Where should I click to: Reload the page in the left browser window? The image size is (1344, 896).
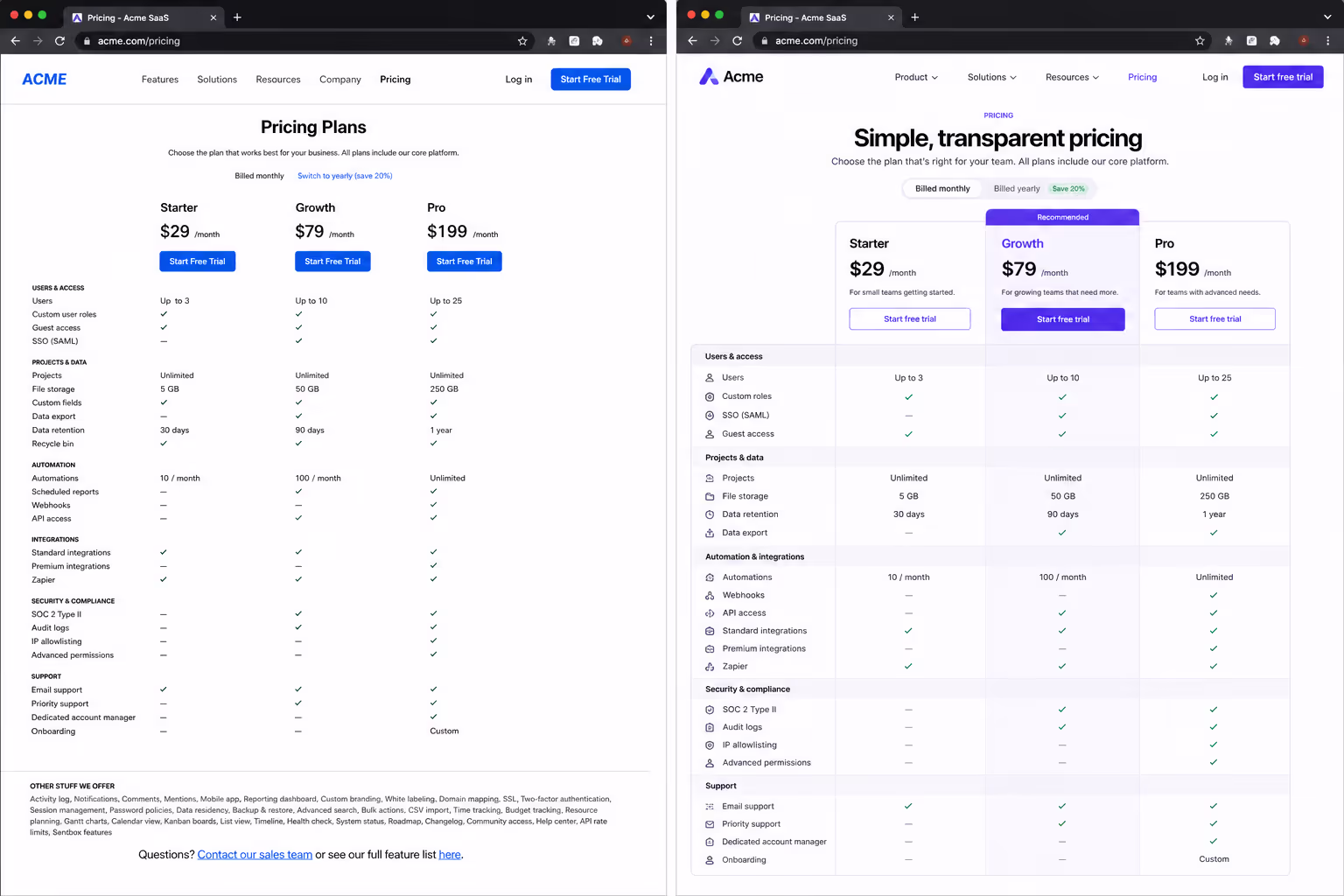59,40
